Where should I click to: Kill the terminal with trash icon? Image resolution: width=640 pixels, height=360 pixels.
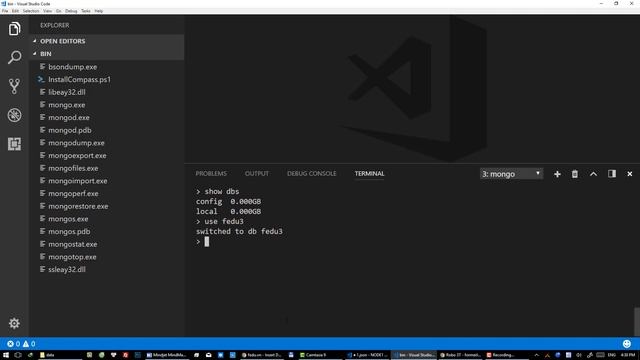tap(575, 174)
